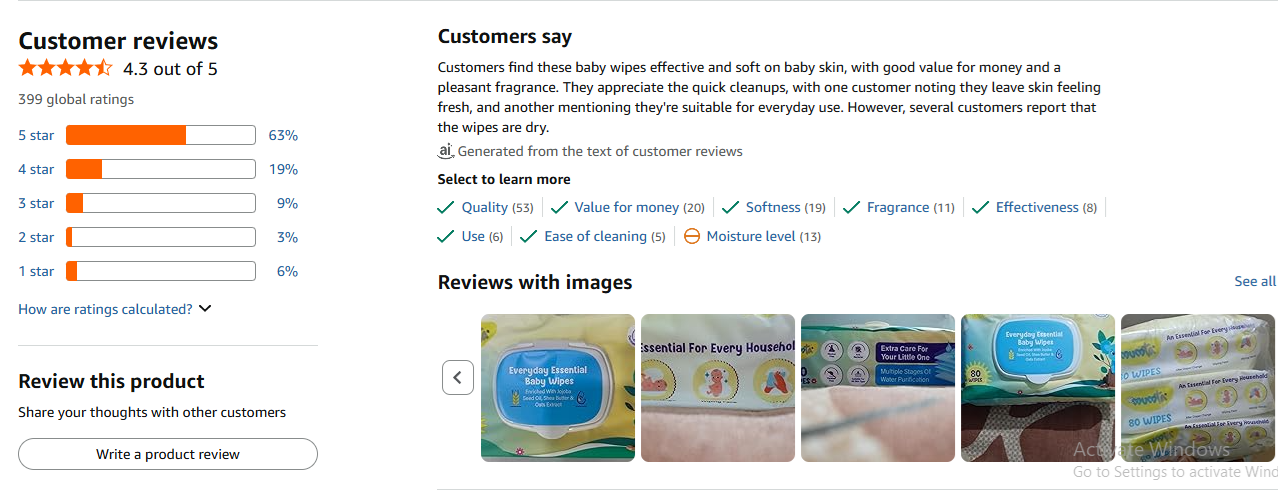Screen dimensions: 1278x491
Task: Click the checkmark icon next to Fragrance
Action: 852,208
